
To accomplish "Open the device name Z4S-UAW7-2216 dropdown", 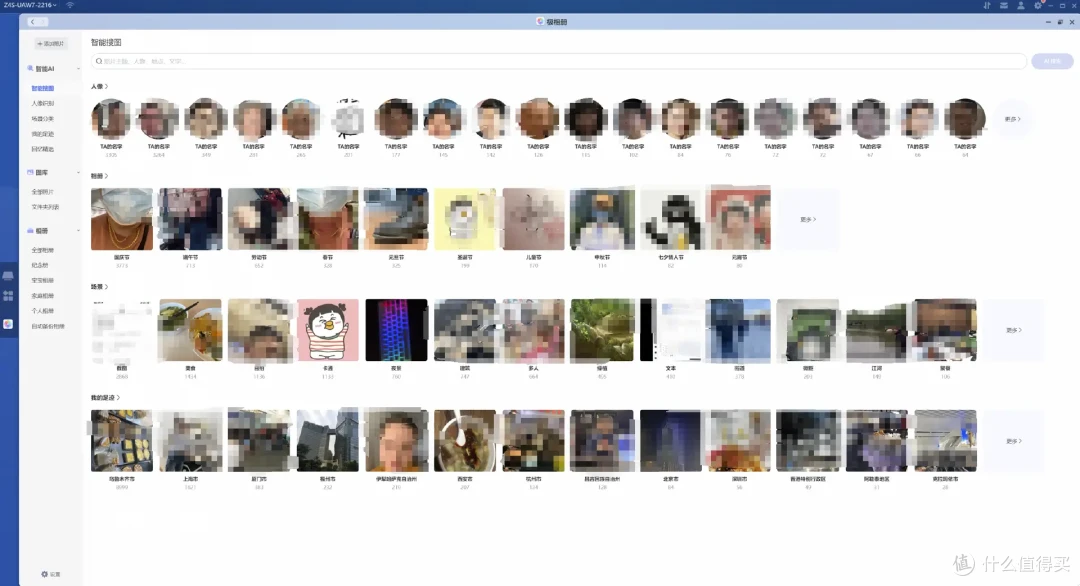I will [30, 5].
